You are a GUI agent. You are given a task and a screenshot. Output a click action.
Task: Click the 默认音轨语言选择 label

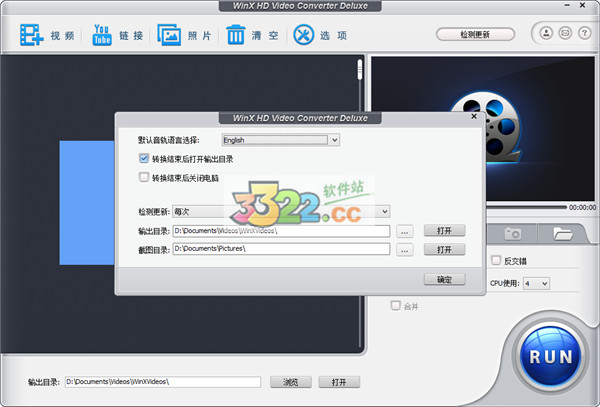169,140
